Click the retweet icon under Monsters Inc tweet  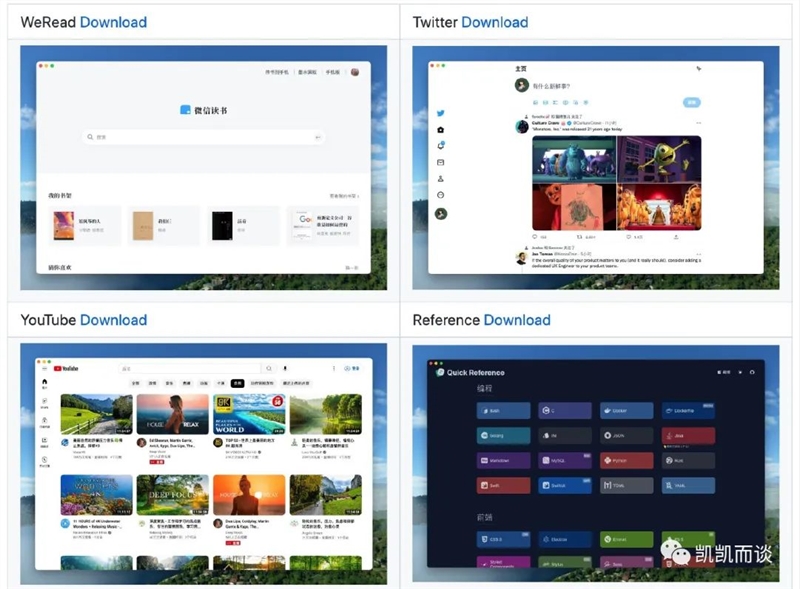click(x=580, y=237)
